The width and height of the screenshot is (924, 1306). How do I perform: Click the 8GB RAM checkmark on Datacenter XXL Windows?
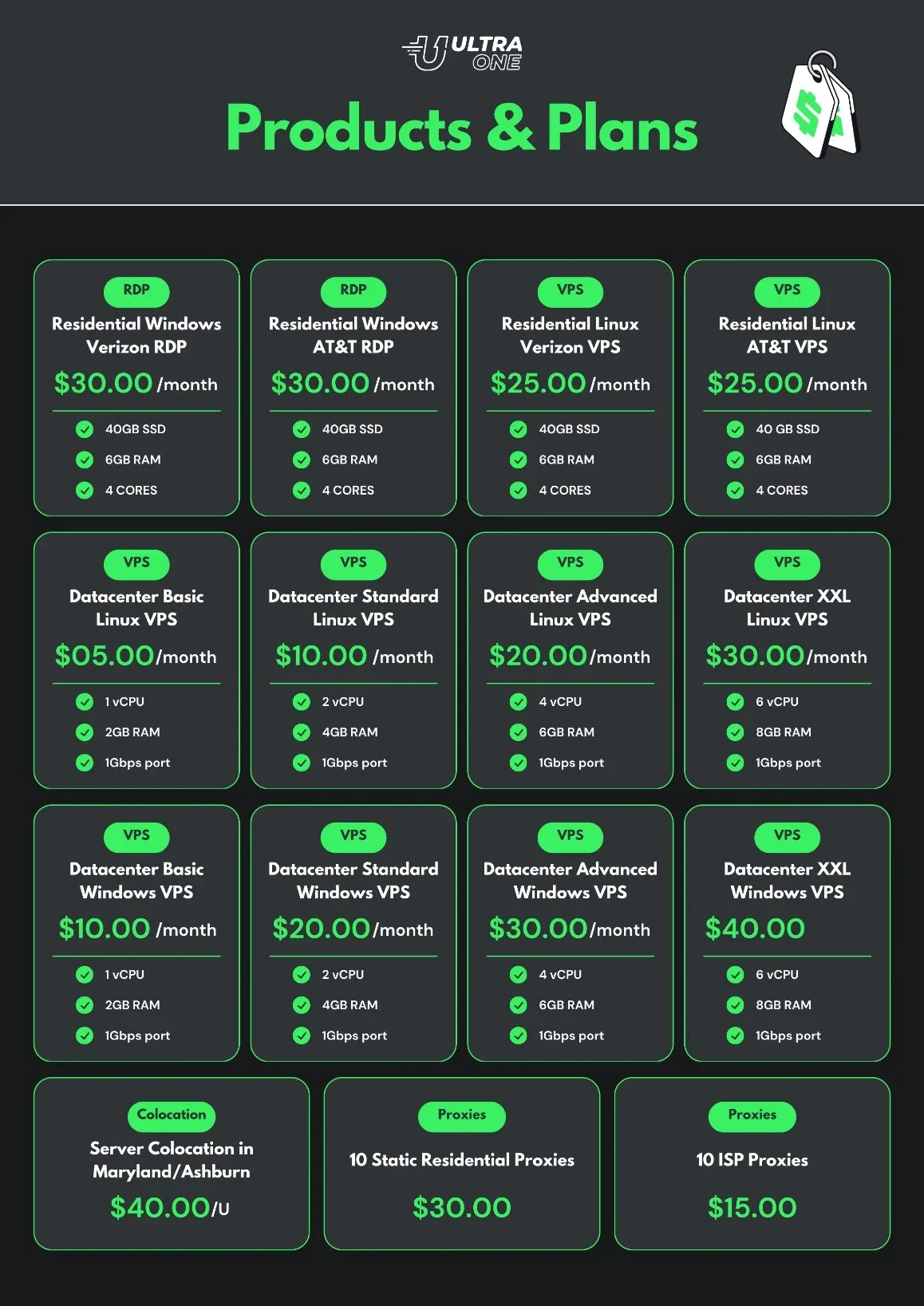tap(735, 1005)
